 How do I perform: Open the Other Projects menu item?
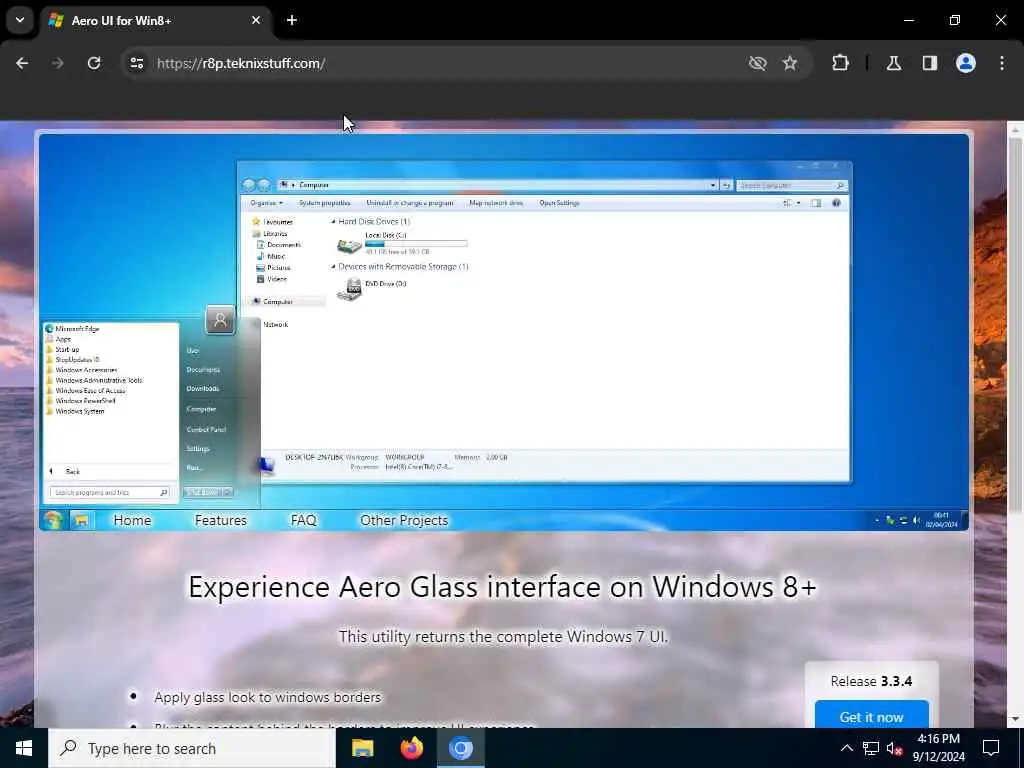pyautogui.click(x=404, y=520)
